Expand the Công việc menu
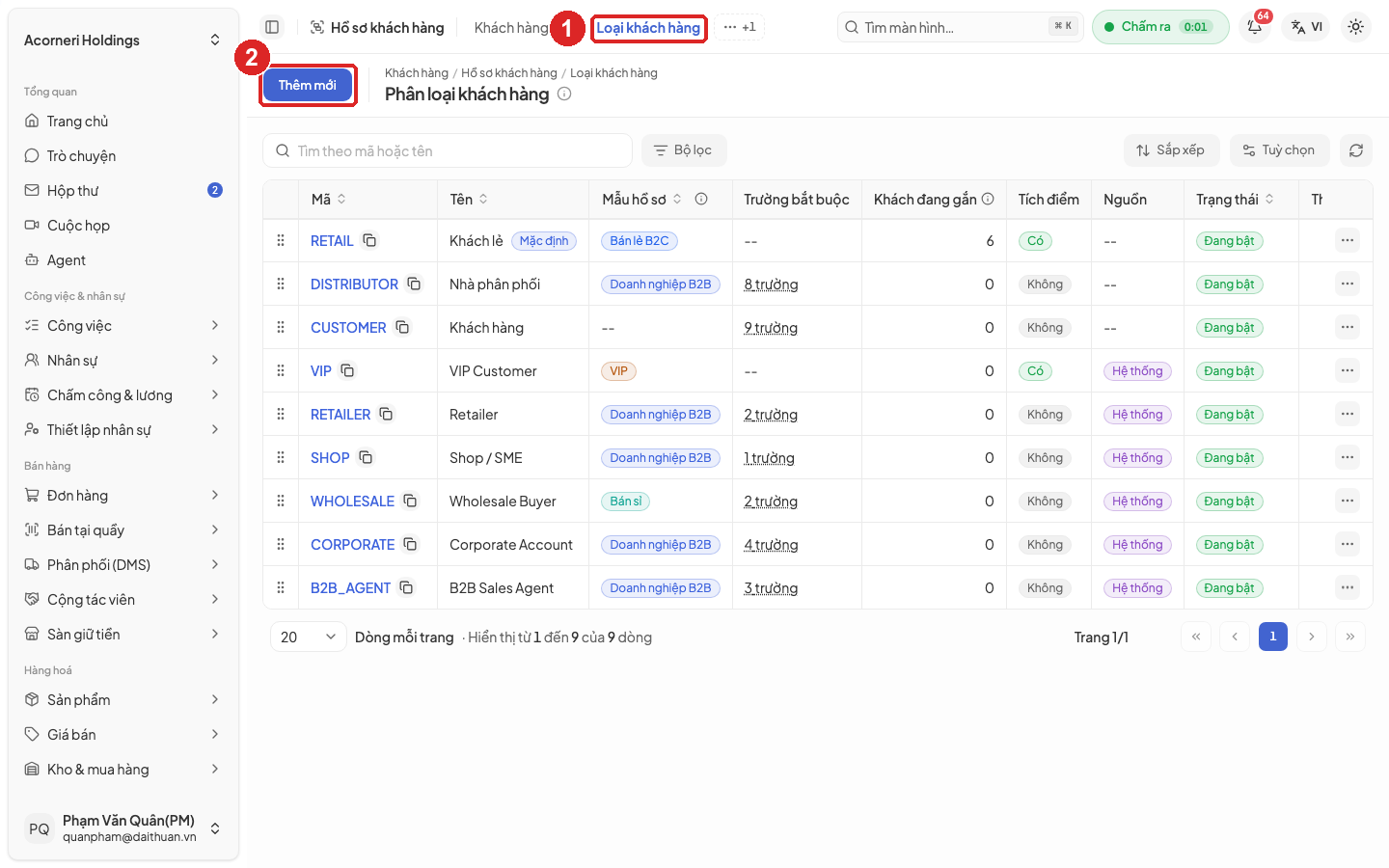The width and height of the screenshot is (1389, 868). 123,326
